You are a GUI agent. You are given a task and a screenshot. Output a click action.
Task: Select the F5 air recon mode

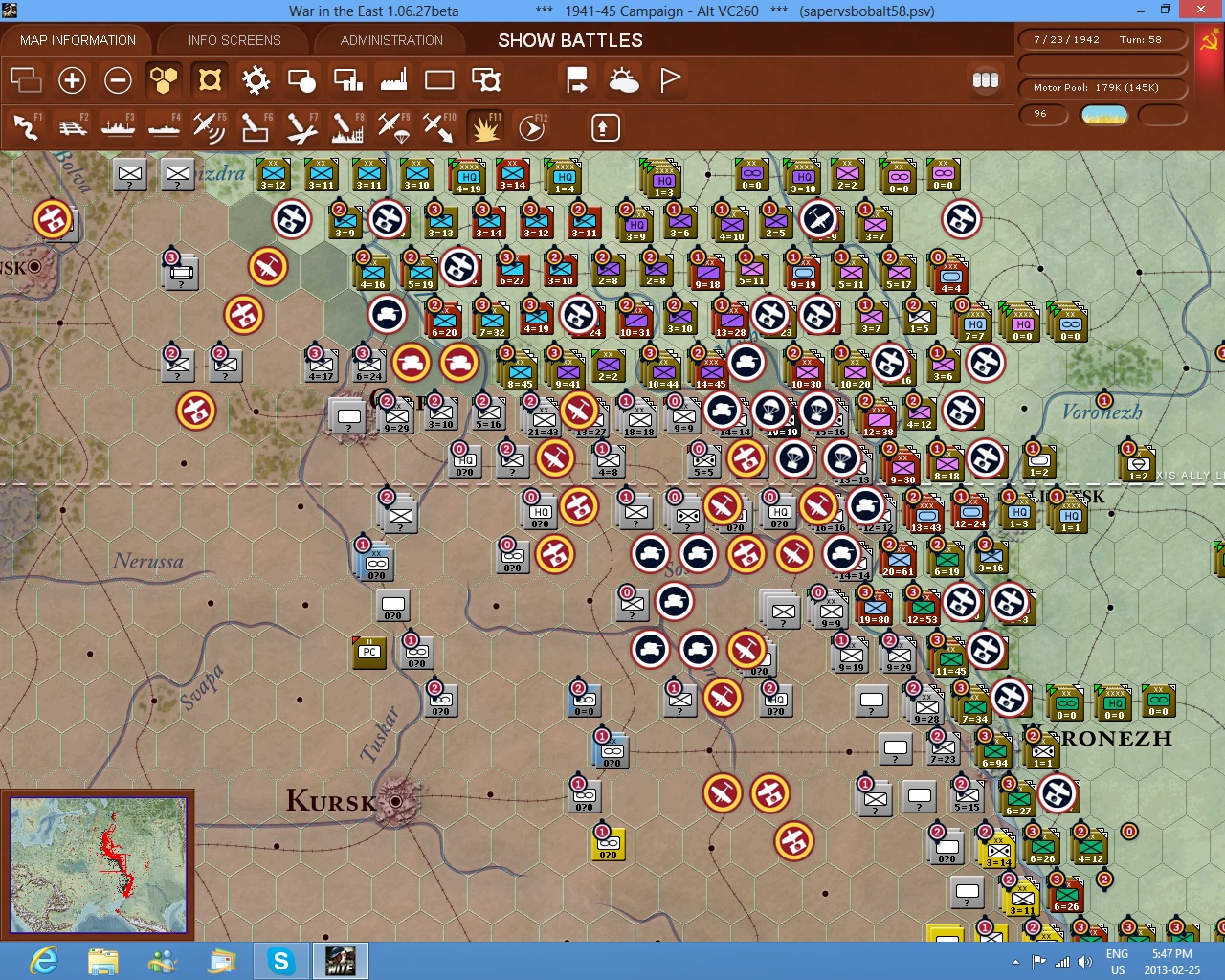pos(210,126)
